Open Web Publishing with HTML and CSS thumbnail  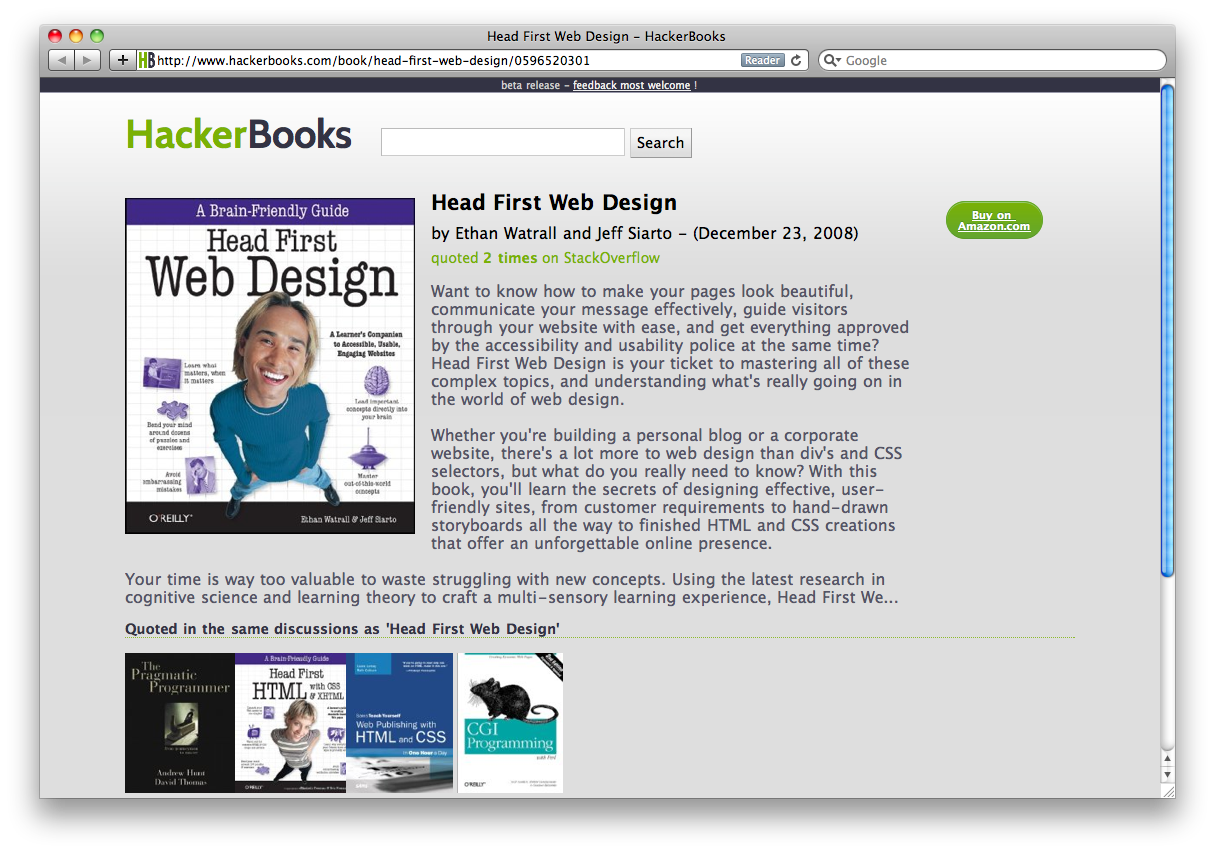(x=400, y=723)
